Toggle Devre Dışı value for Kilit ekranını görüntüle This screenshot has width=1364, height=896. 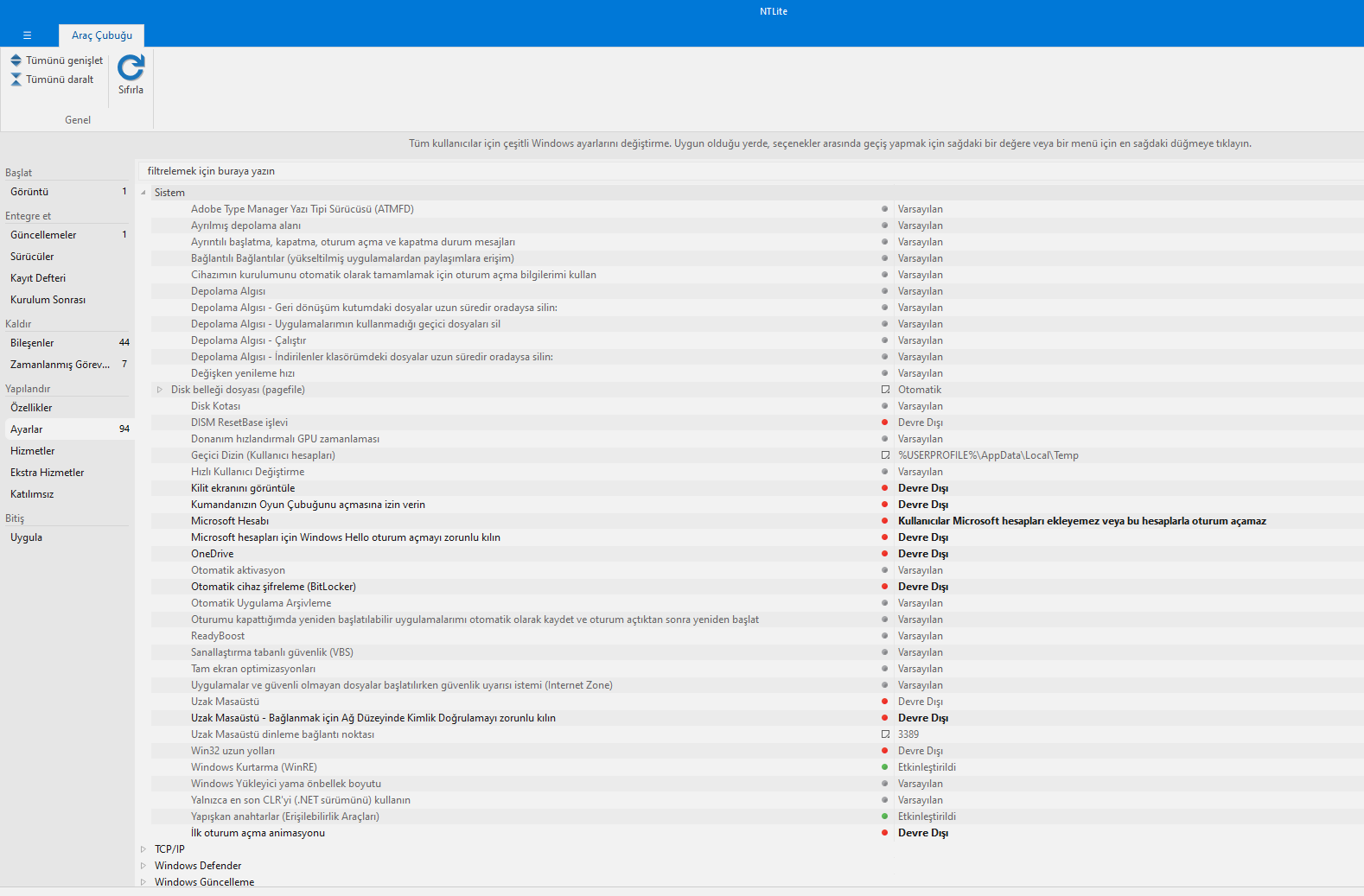(x=923, y=488)
